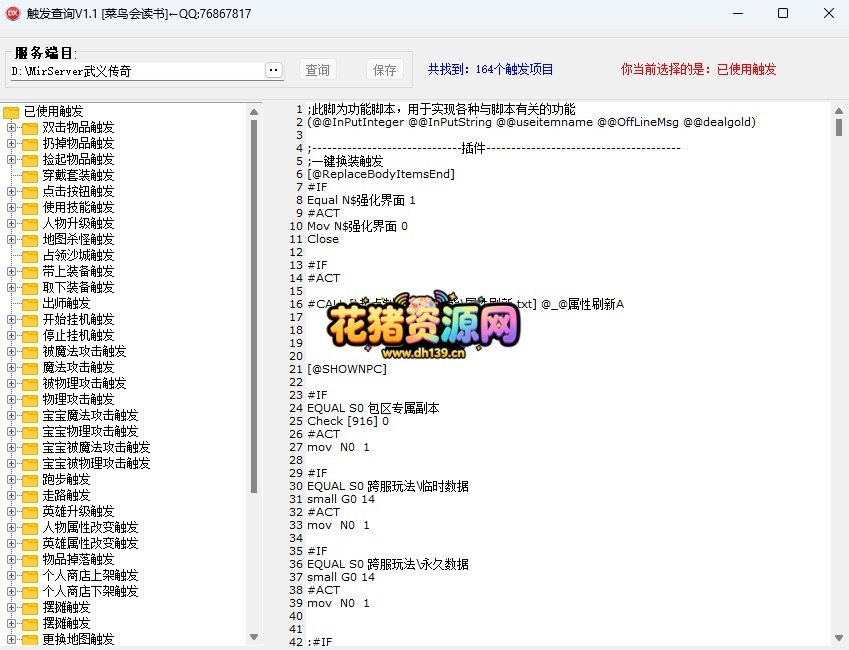
Task: Expand the 地图杀怪触发 tree node
Action: pyautogui.click(x=11, y=239)
